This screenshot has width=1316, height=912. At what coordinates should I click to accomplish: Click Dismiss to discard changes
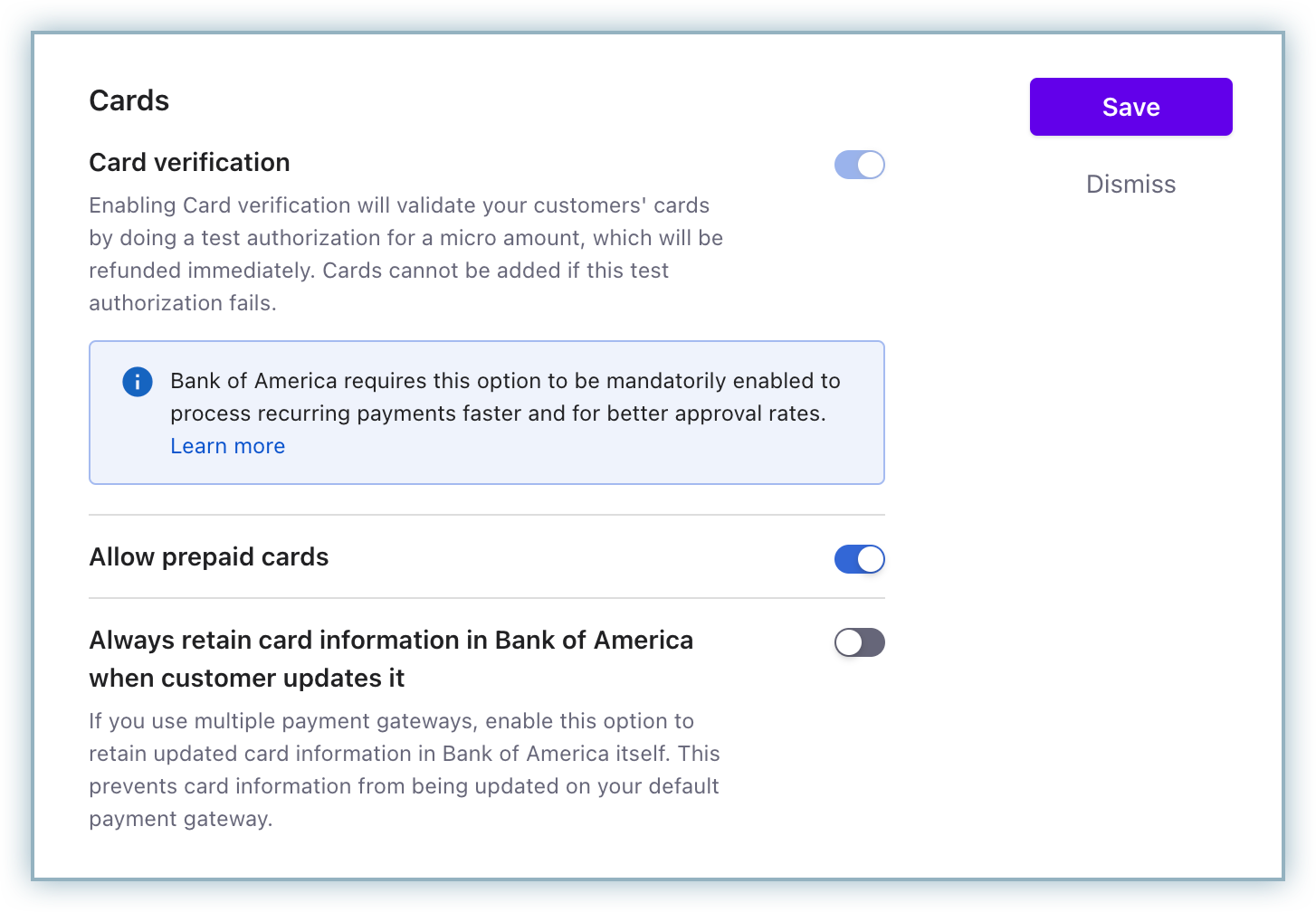1130,185
